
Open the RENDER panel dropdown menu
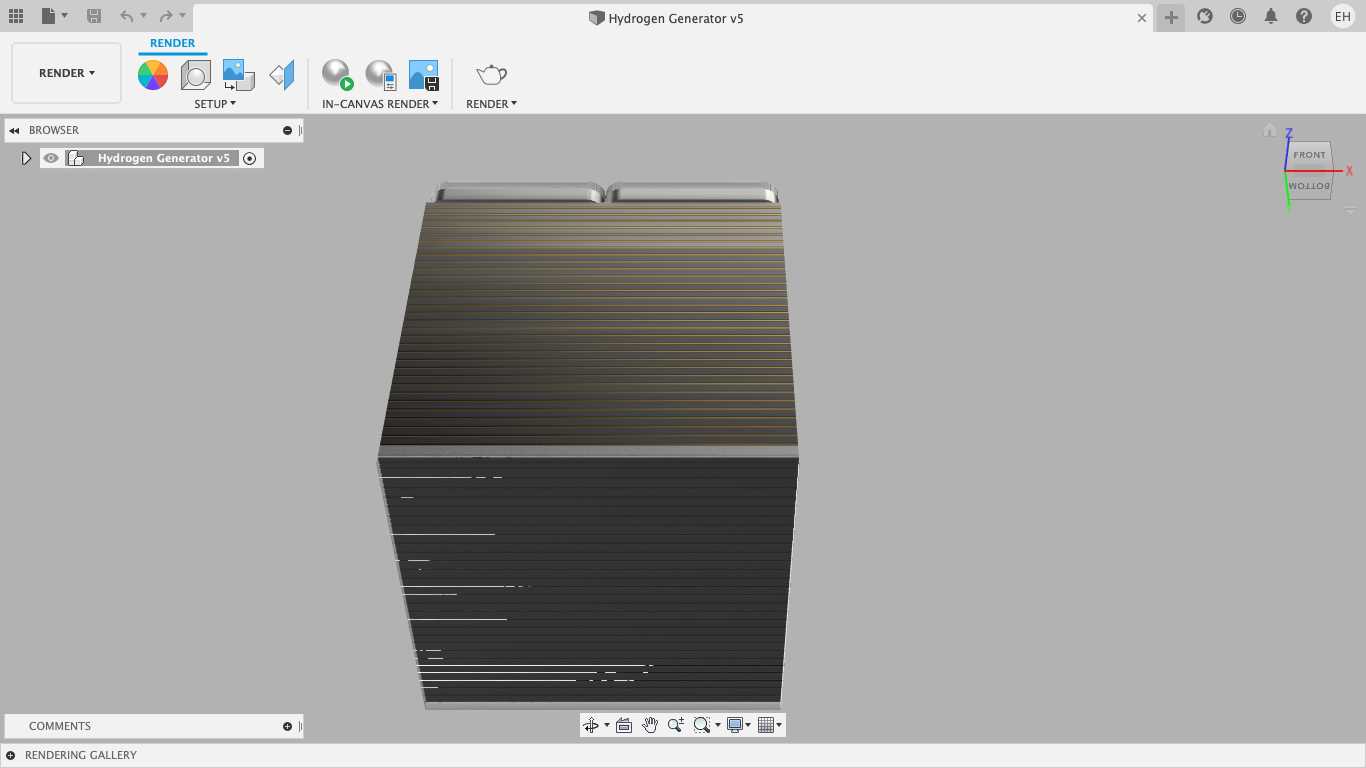click(491, 104)
